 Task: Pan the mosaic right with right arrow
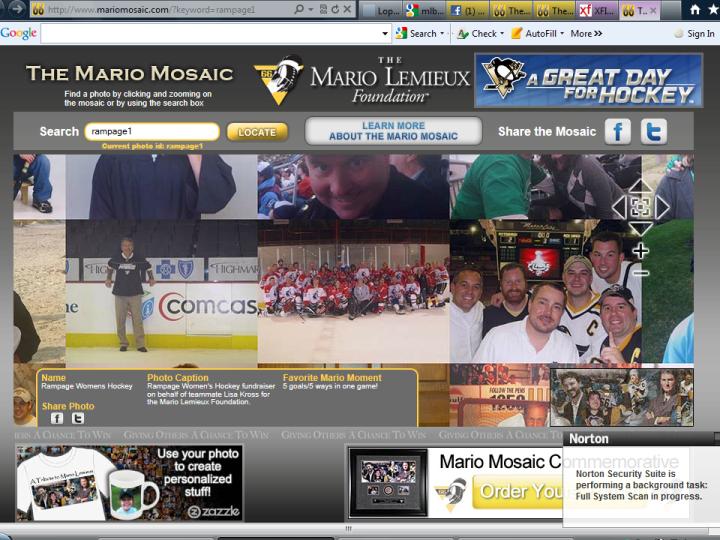coord(662,208)
